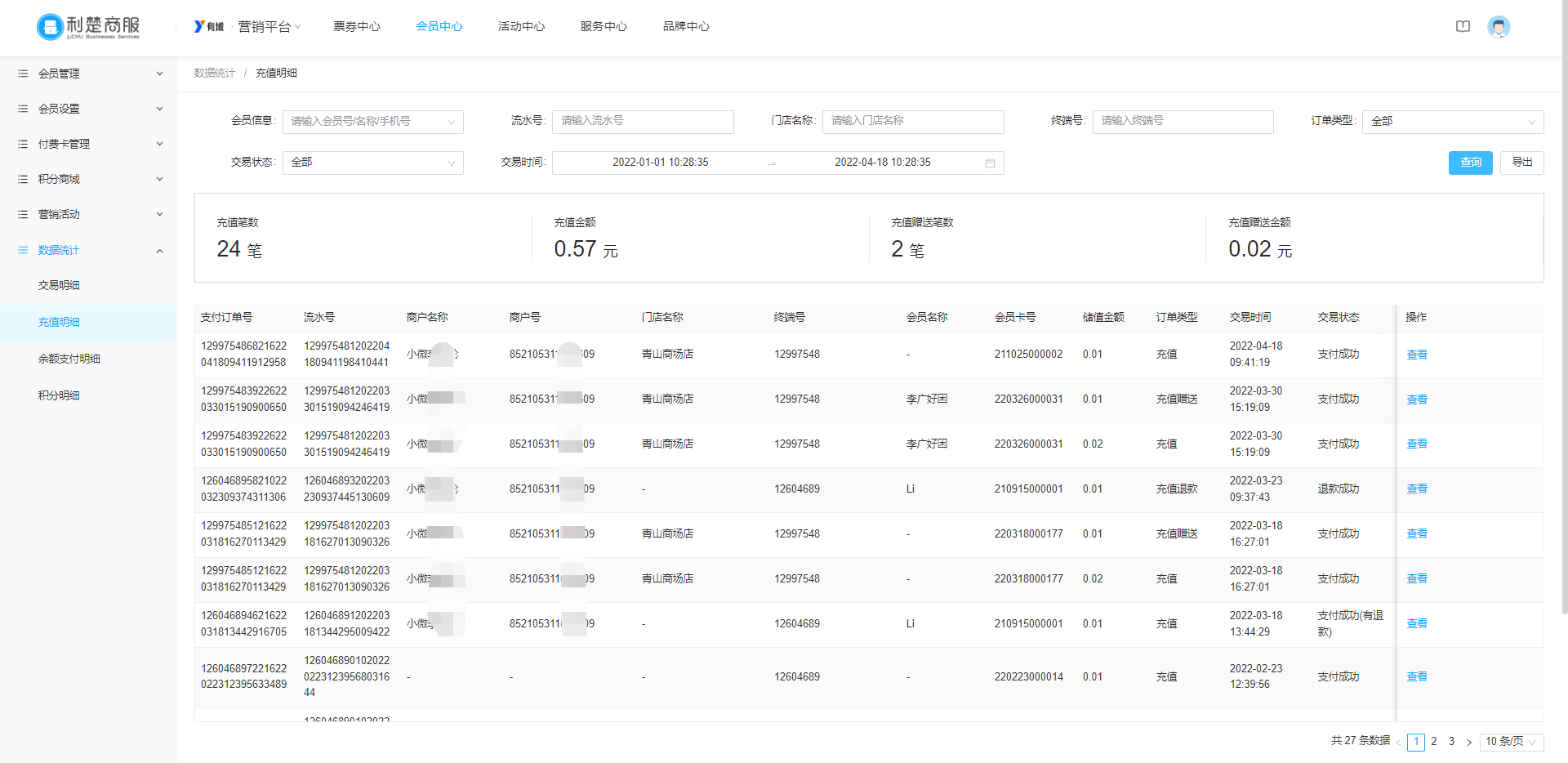
Task: Click 查看 for the 支付成功(有退款) row
Action: click(x=1417, y=623)
